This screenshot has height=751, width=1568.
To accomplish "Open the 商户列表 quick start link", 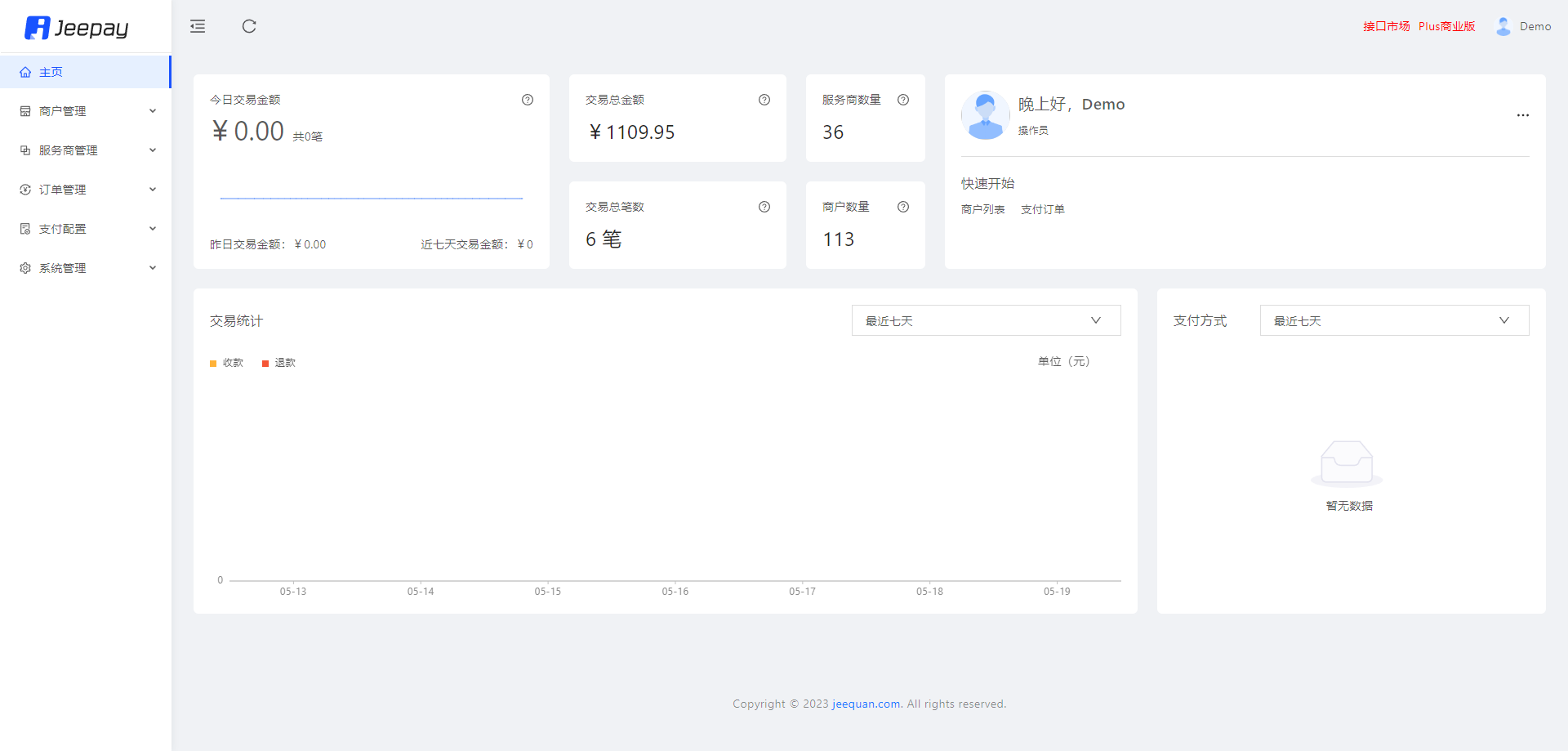I will (x=982, y=209).
